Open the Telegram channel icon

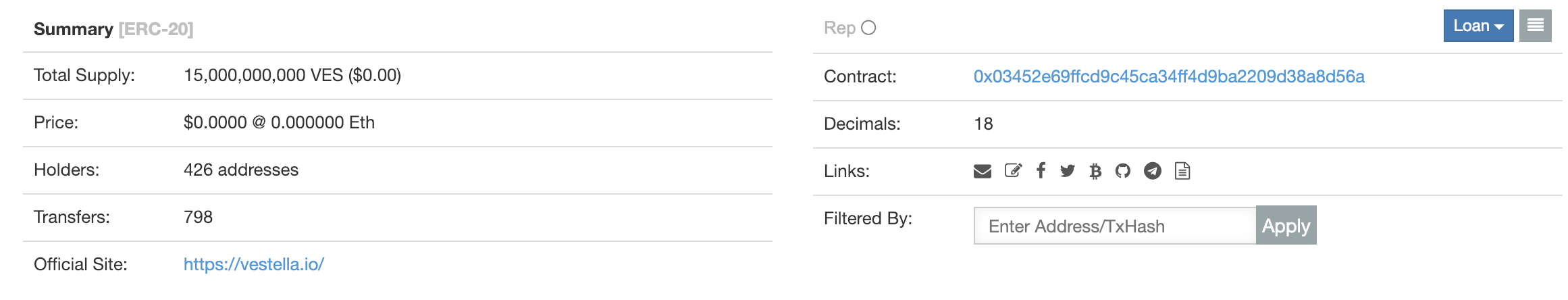click(x=1153, y=171)
